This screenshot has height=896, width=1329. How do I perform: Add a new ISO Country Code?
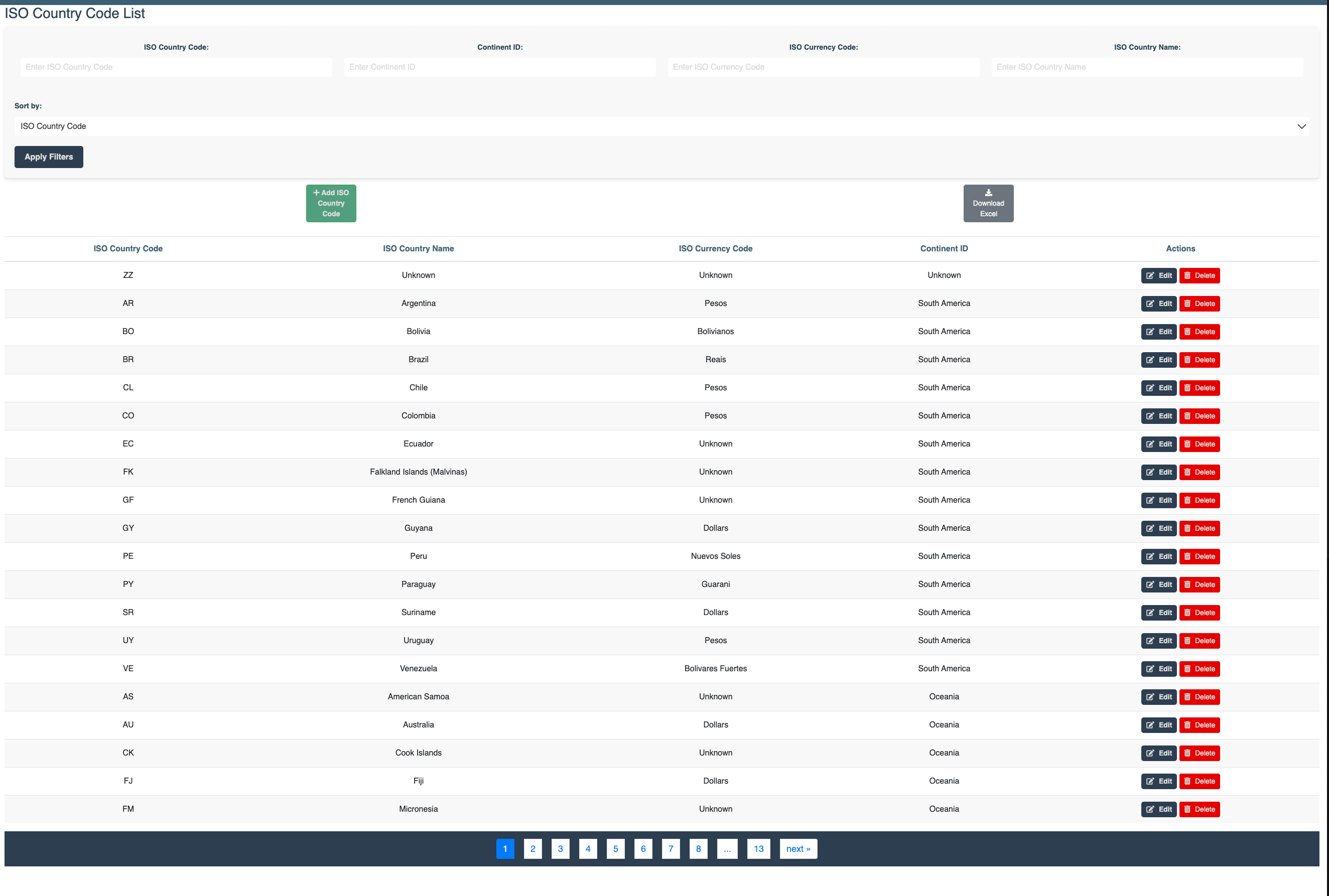331,203
